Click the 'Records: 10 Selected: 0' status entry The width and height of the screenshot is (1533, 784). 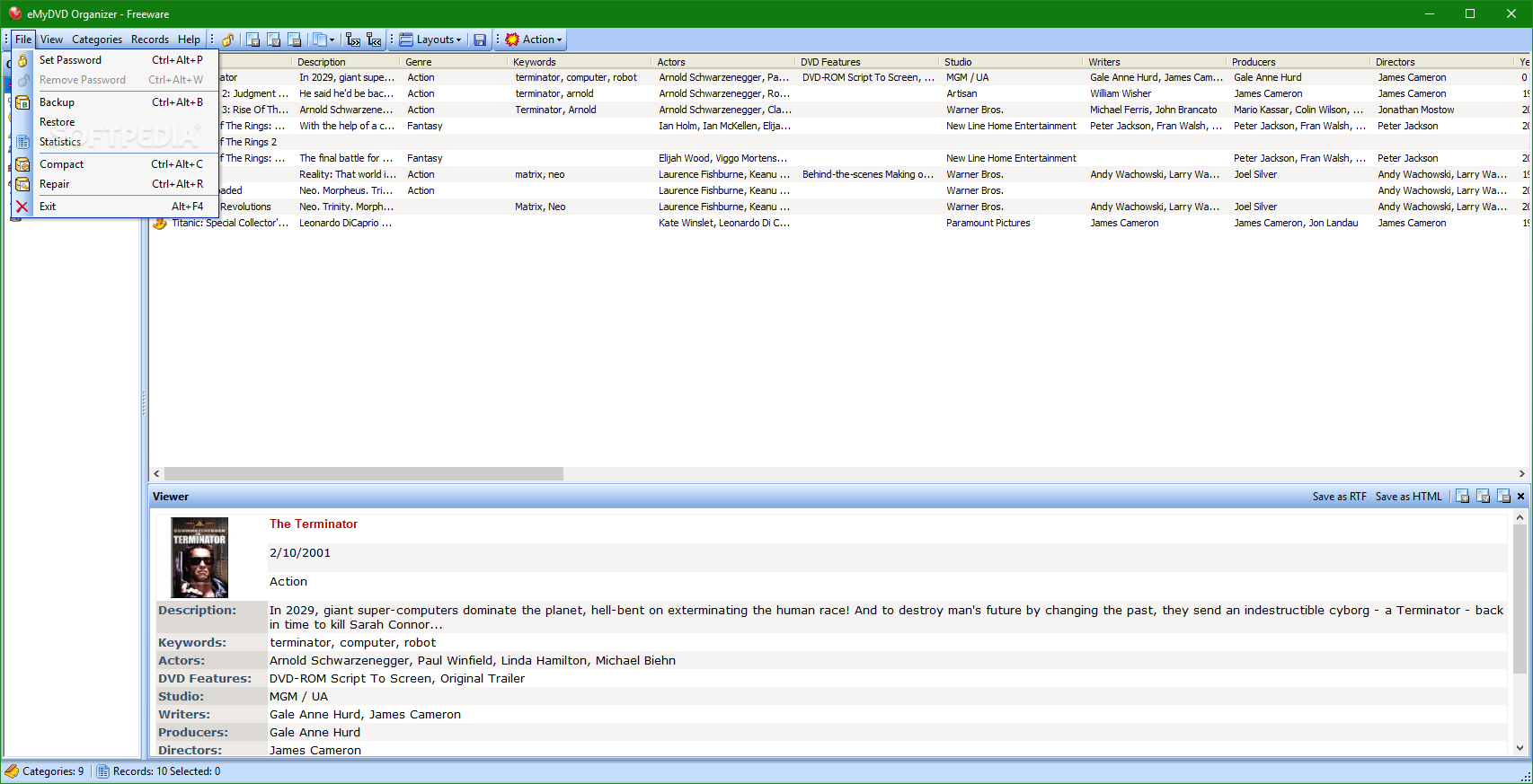[158, 771]
